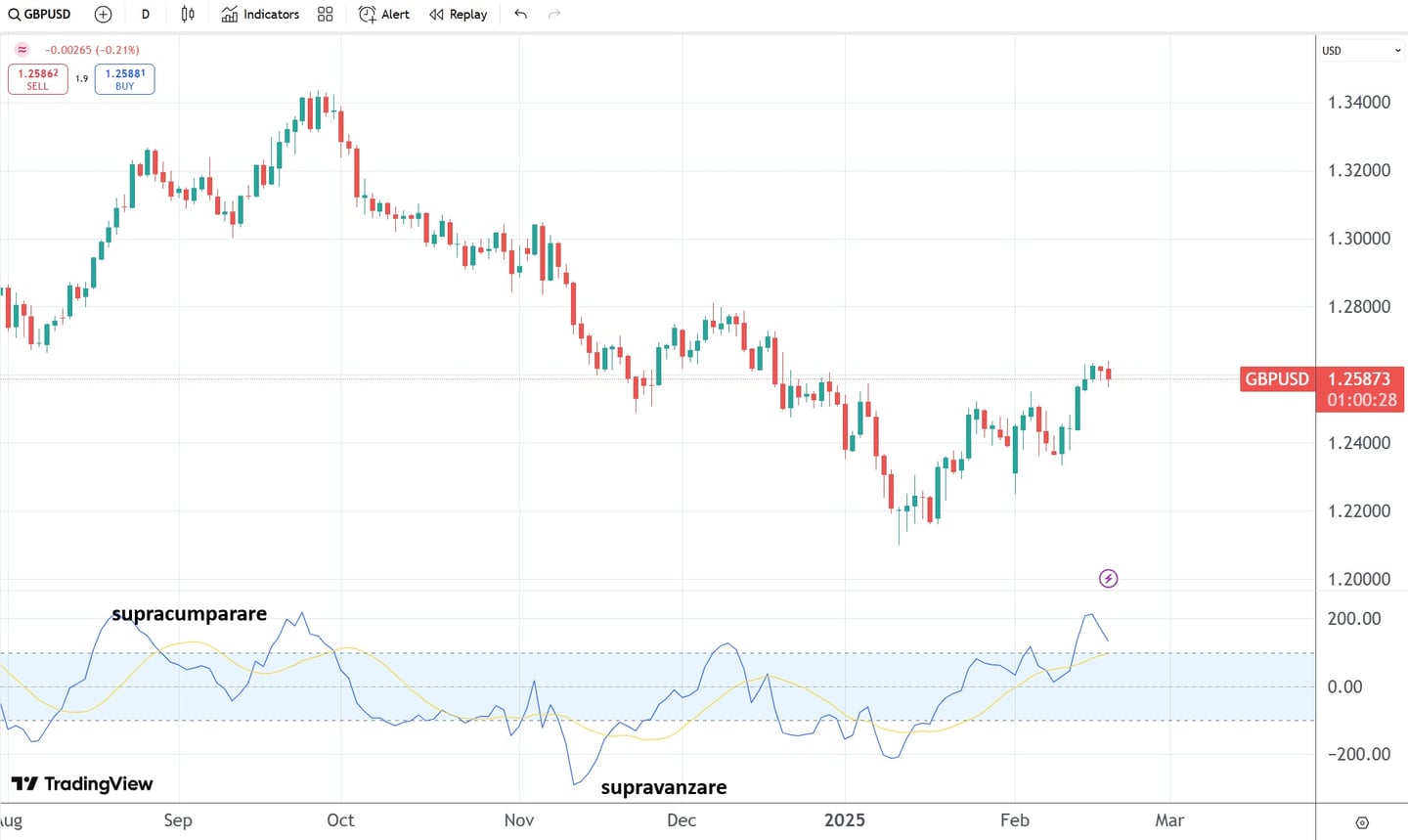Image resolution: width=1408 pixels, height=840 pixels.
Task: Open the candlestick chart type selector
Action: [188, 15]
